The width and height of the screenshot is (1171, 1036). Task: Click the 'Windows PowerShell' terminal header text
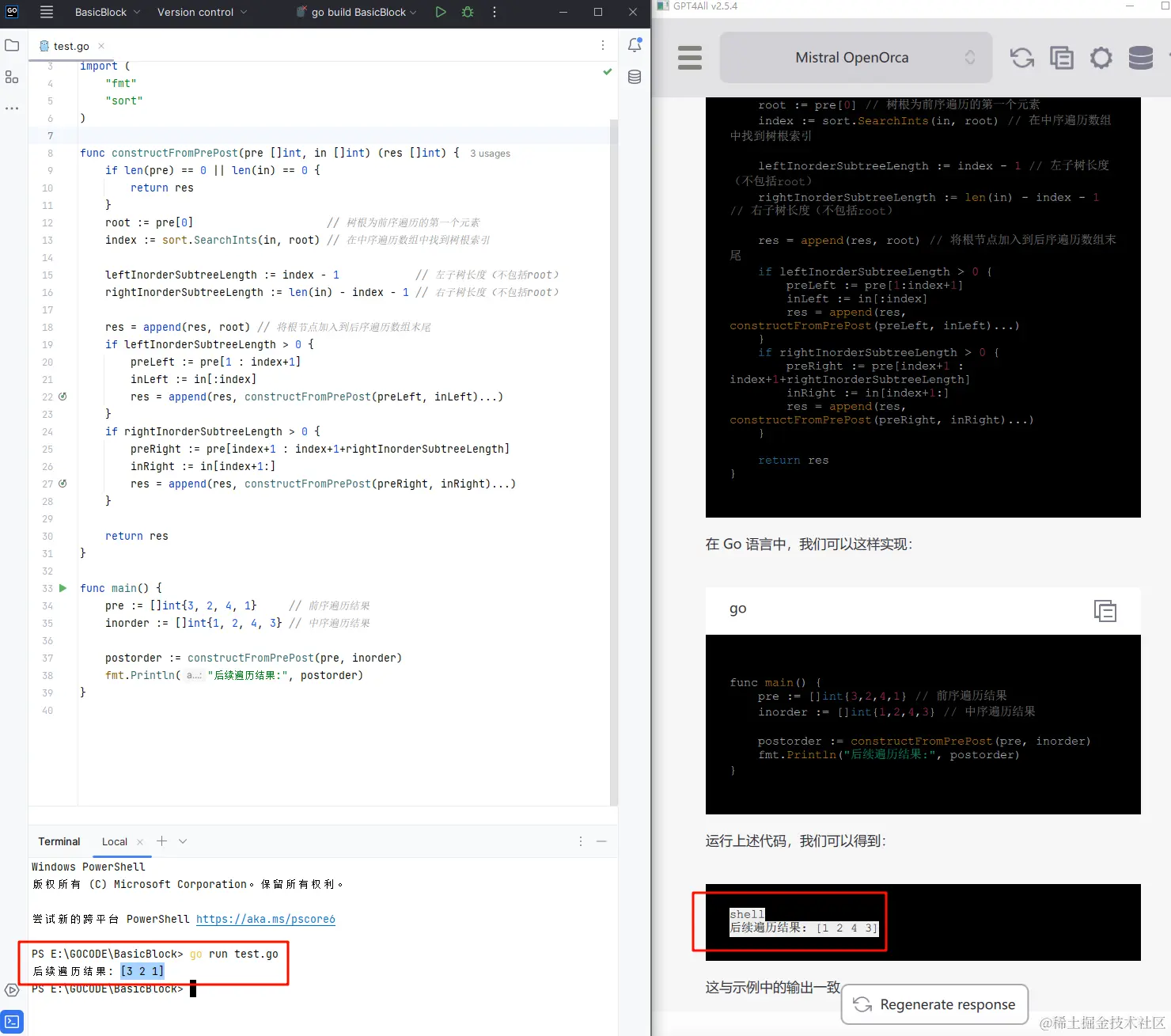[x=89, y=867]
